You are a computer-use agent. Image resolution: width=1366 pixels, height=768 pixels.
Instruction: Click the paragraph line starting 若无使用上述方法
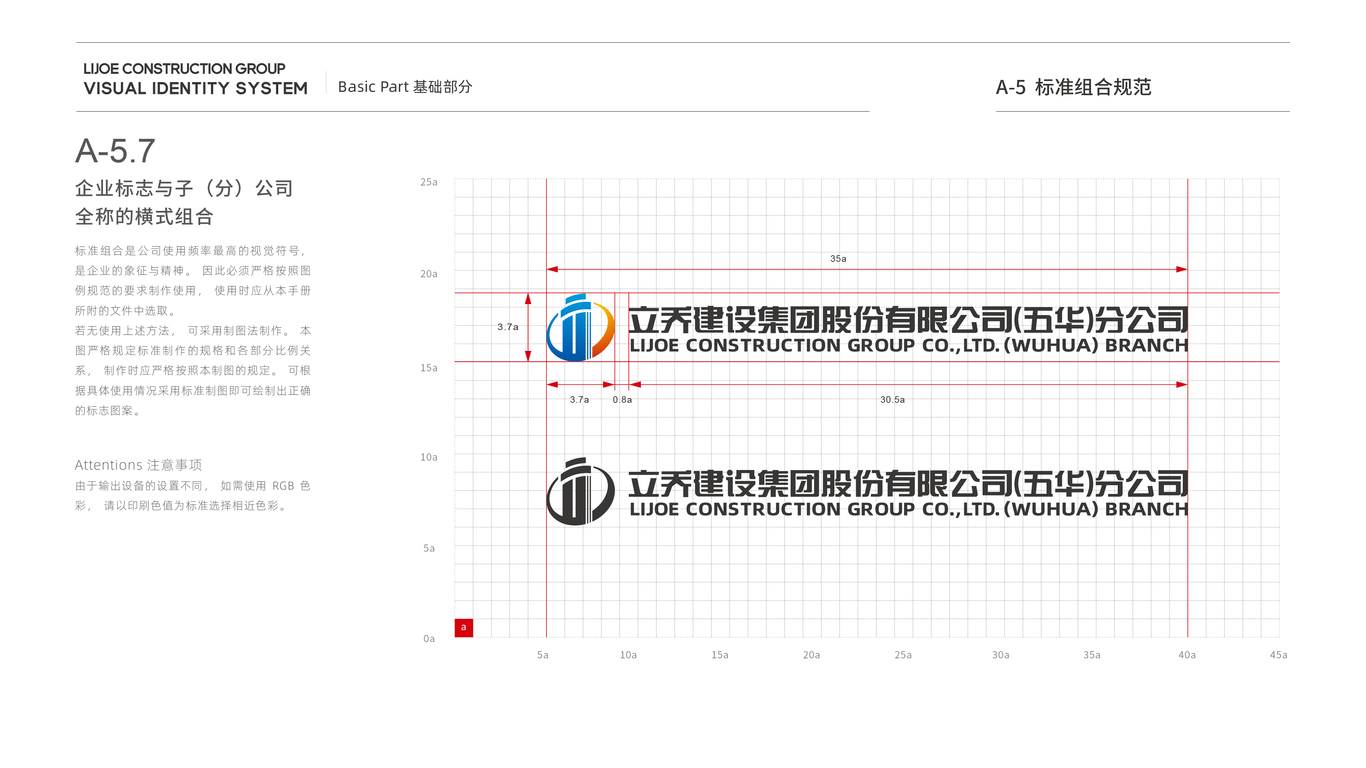pyautogui.click(x=193, y=330)
